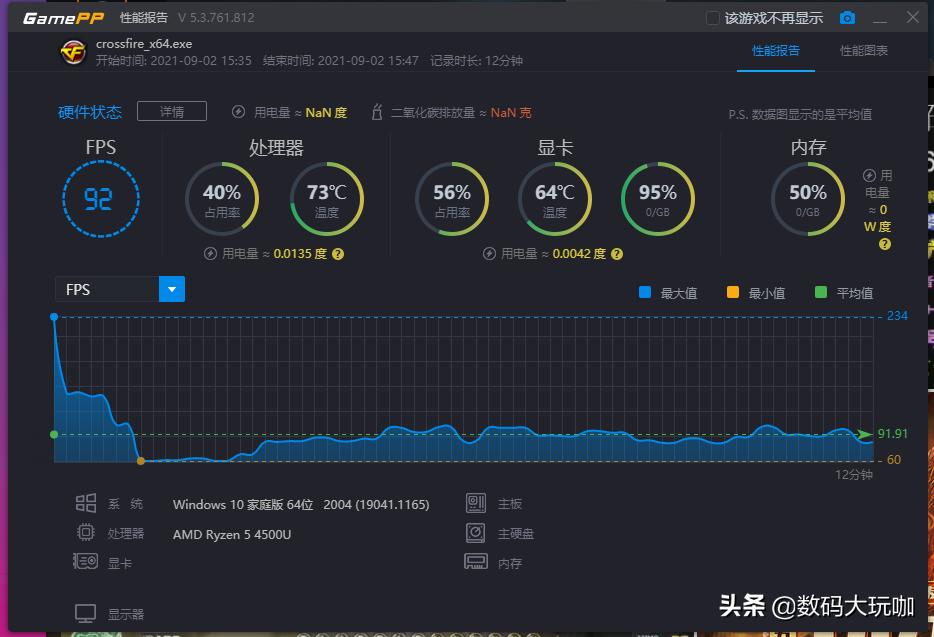Switch to the 性能图表 tab

[x=862, y=50]
